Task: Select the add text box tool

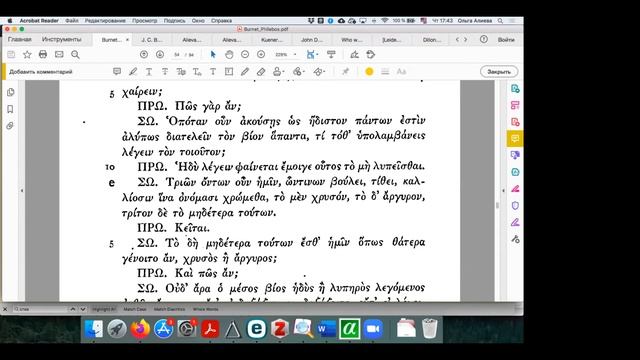Action: [x=229, y=71]
